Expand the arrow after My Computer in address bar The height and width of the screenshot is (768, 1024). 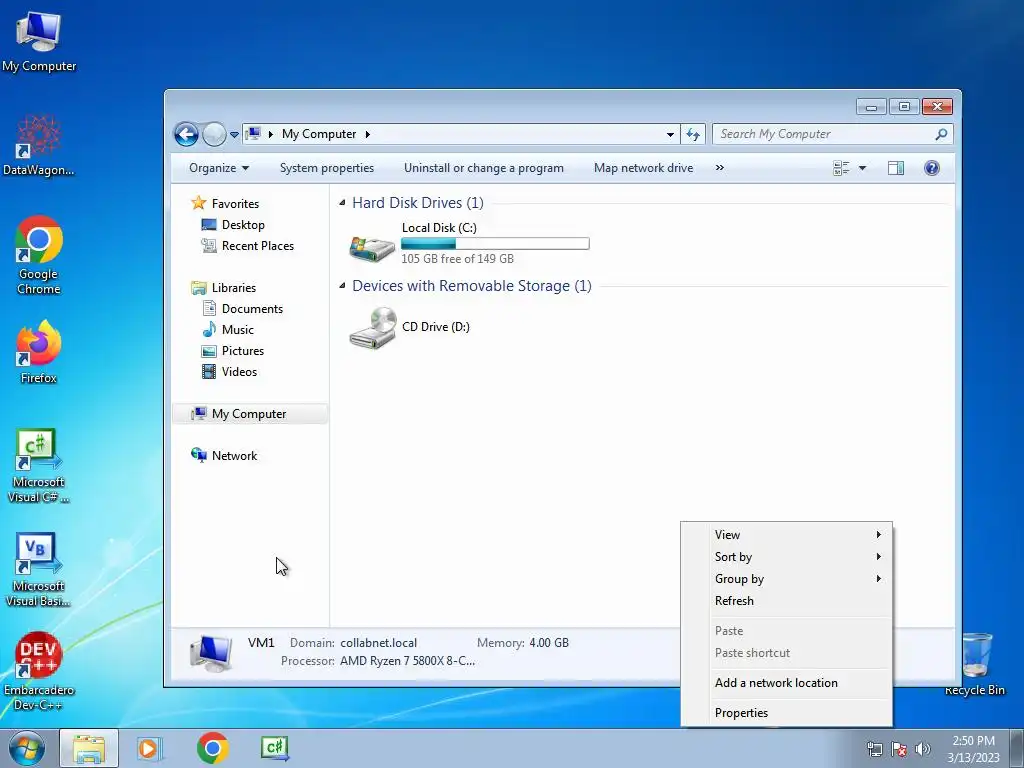[x=368, y=134]
